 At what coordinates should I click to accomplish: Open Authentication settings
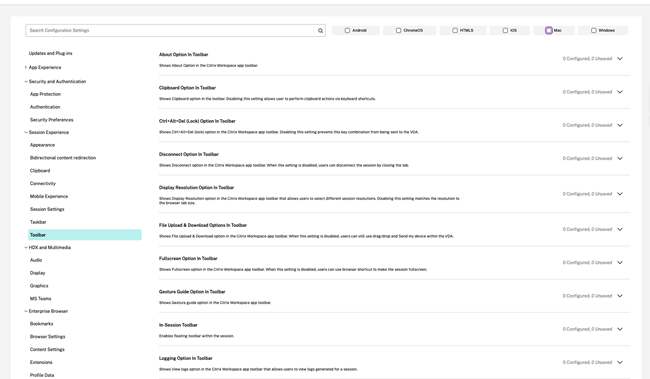pos(45,107)
